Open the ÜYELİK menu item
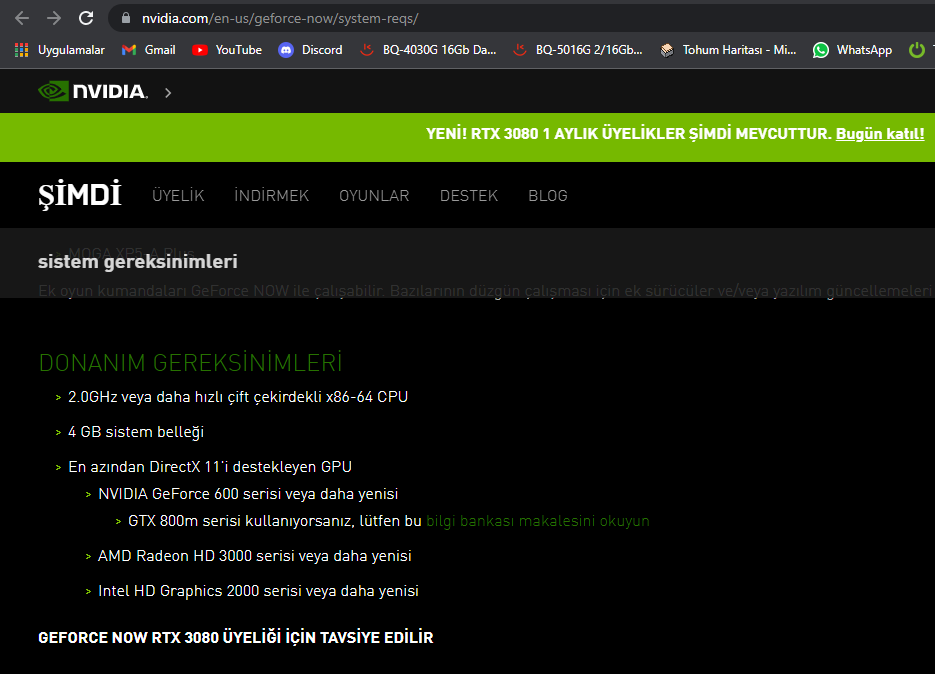Viewport: 935px width, 674px height. [178, 196]
